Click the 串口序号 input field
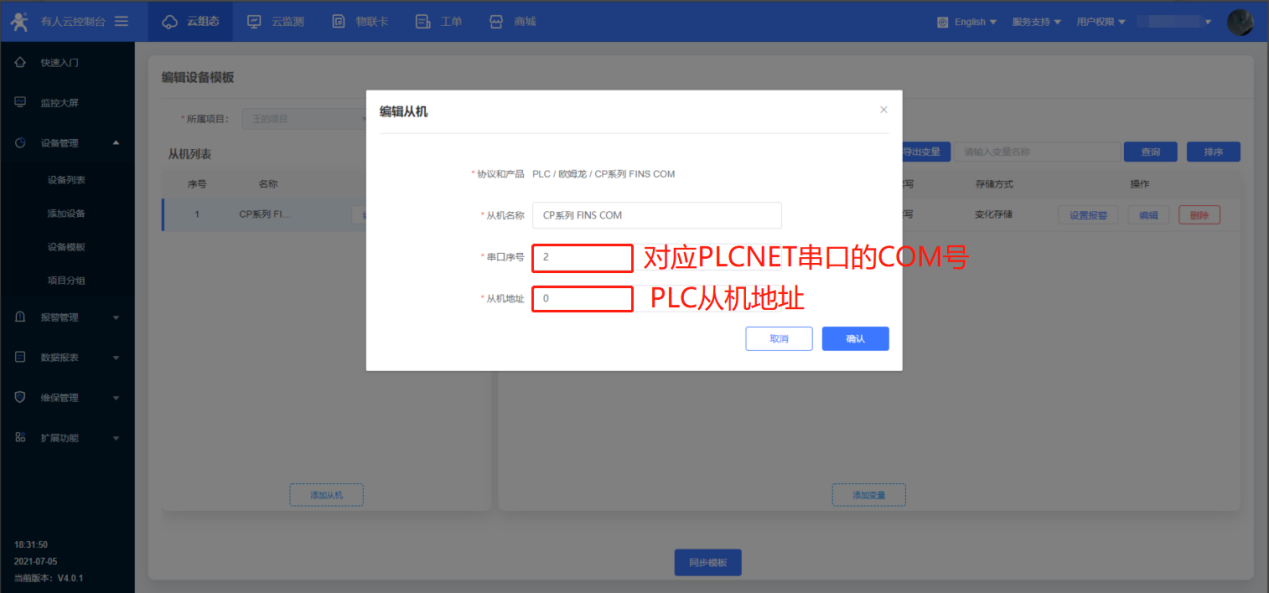 (582, 257)
